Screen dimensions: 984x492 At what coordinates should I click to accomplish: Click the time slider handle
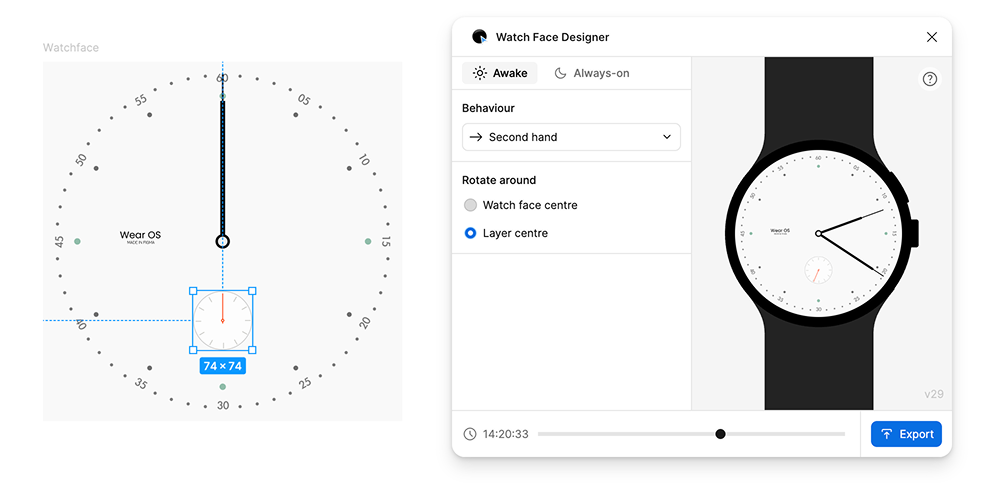720,434
